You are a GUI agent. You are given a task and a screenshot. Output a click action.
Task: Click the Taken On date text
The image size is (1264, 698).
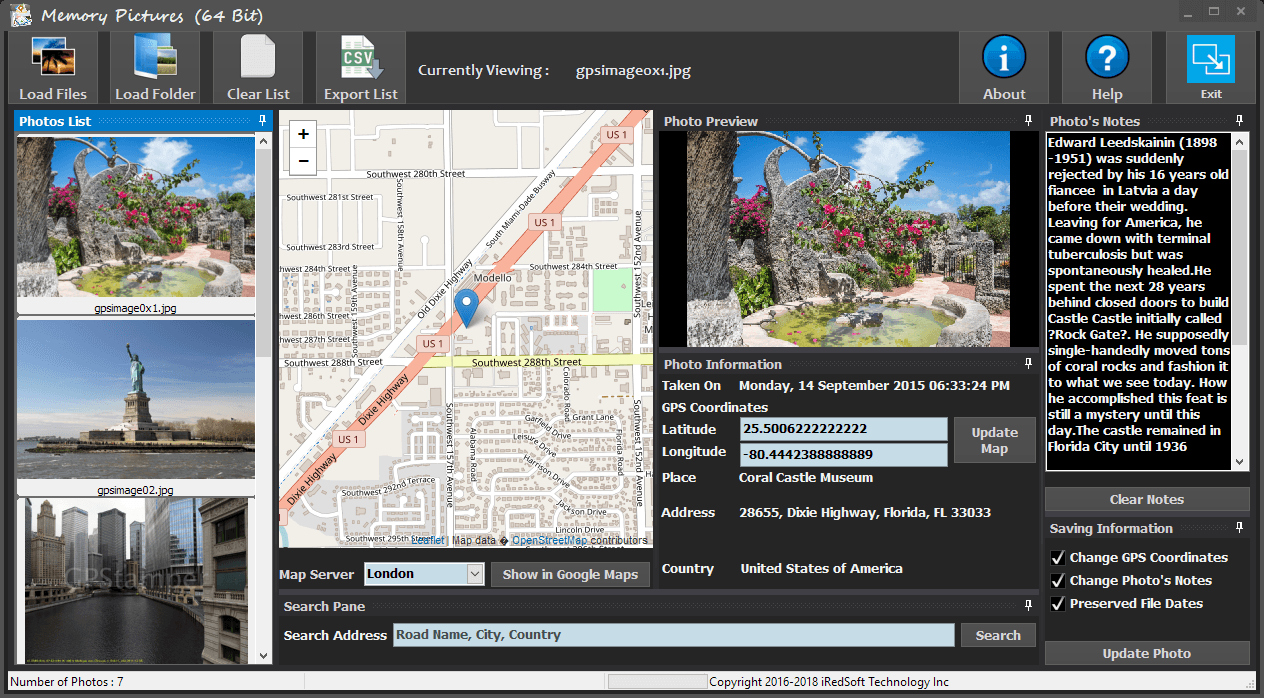tap(874, 385)
